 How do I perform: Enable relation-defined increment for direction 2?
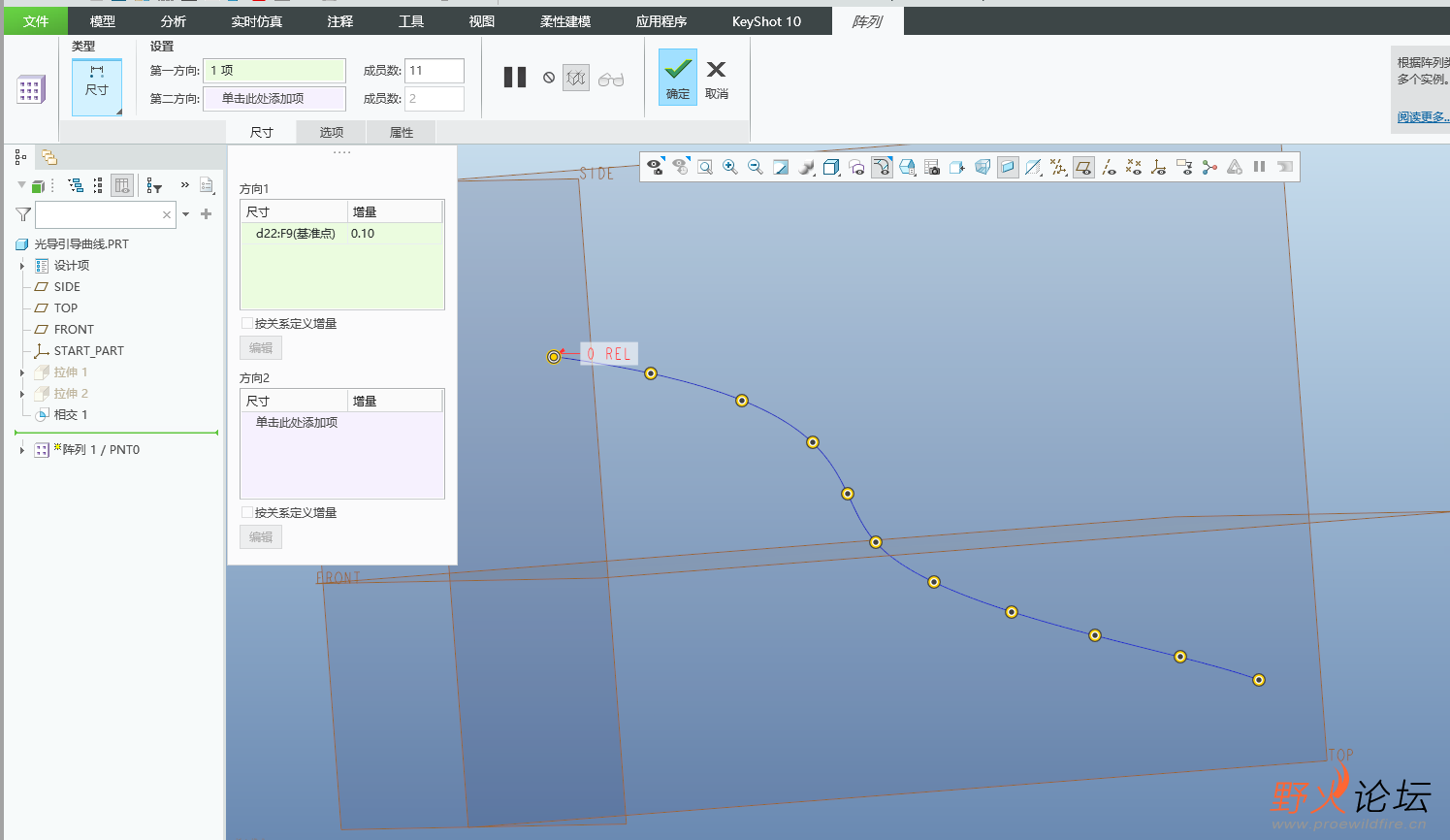tap(246, 512)
